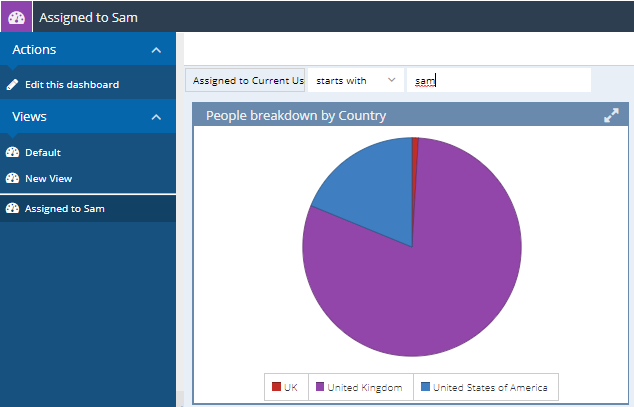Image resolution: width=634 pixels, height=407 pixels.
Task: Click the pencil icon beside Edit this dashboard
Action: point(13,84)
